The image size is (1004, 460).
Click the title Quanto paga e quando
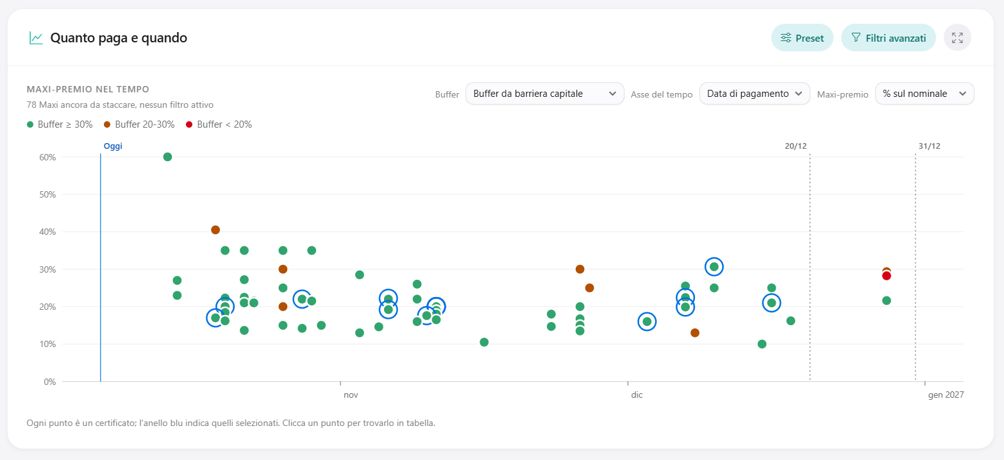(118, 38)
